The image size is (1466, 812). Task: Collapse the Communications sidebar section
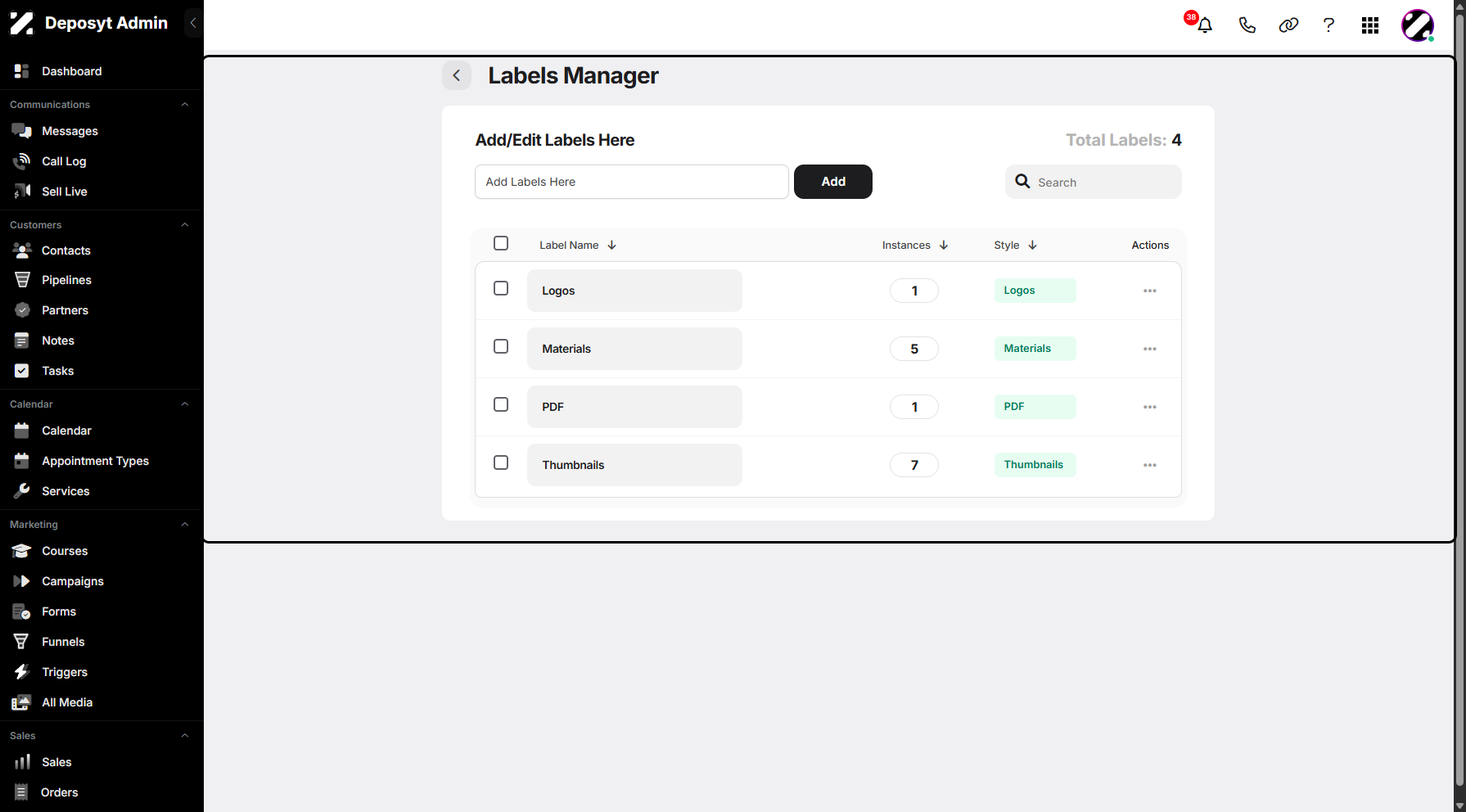coord(185,105)
